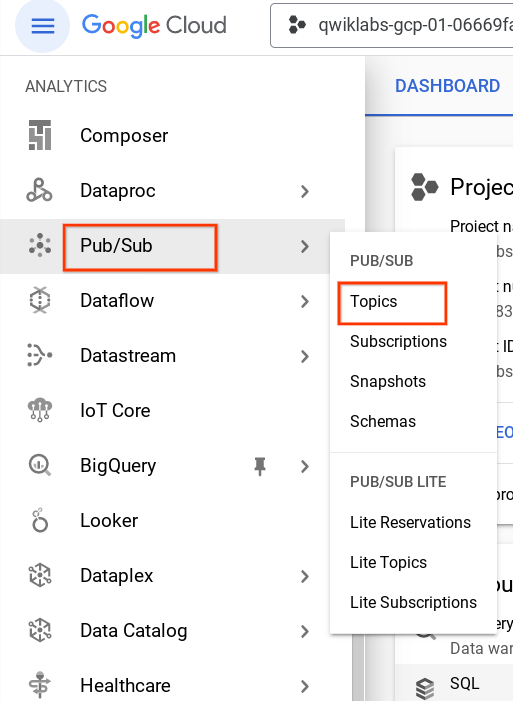This screenshot has width=513, height=701.
Task: Open Healthcare from the navigation menu
Action: click(x=125, y=685)
